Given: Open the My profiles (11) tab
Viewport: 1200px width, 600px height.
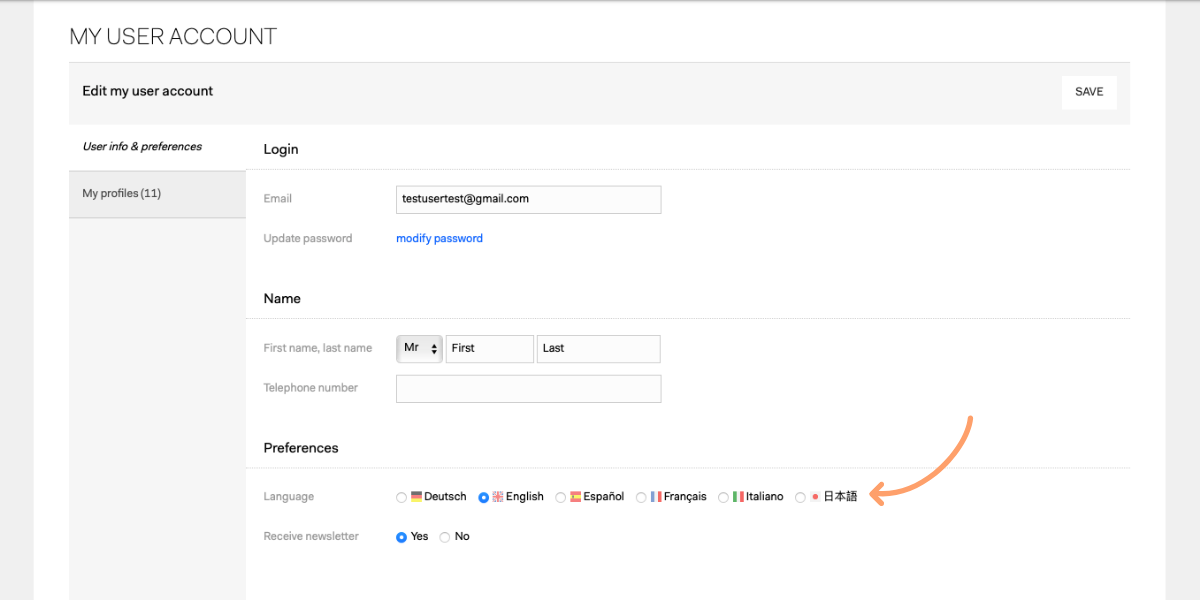Looking at the screenshot, I should tap(157, 194).
